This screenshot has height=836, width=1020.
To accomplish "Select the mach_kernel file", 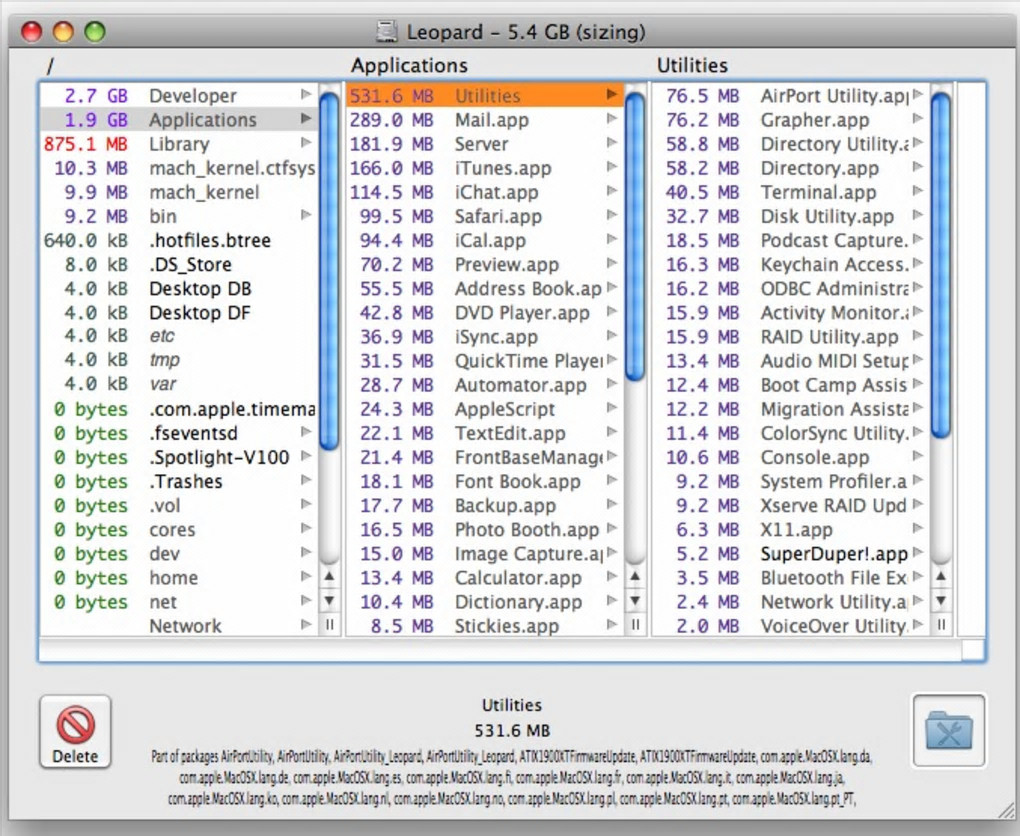I will point(204,192).
